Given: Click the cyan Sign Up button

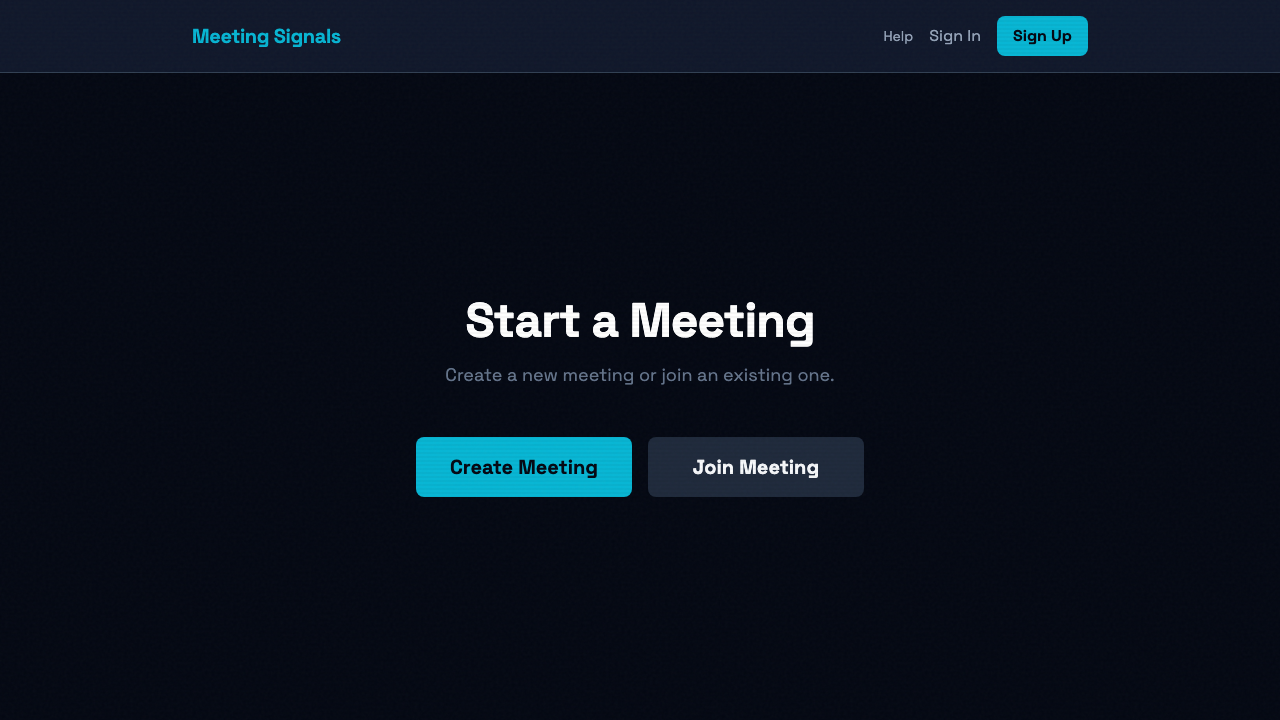Looking at the screenshot, I should [1042, 36].
